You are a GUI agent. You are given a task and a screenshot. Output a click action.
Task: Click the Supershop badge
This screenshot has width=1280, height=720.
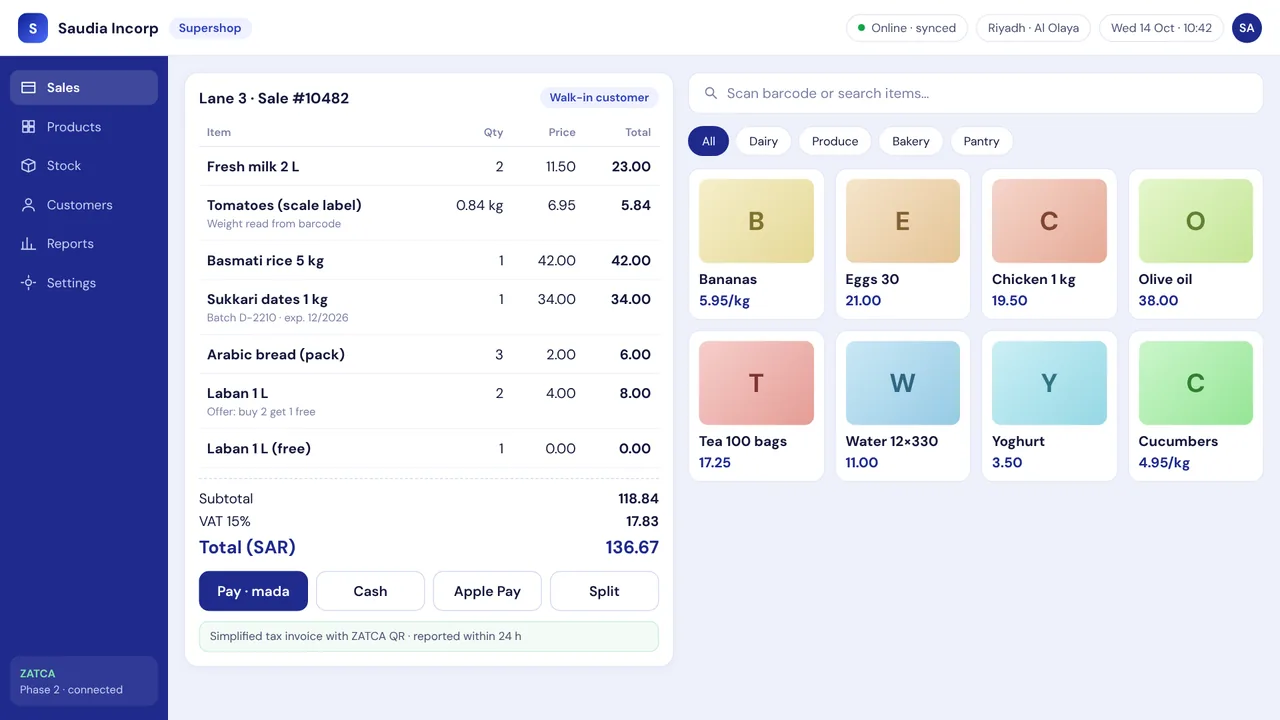(x=210, y=28)
